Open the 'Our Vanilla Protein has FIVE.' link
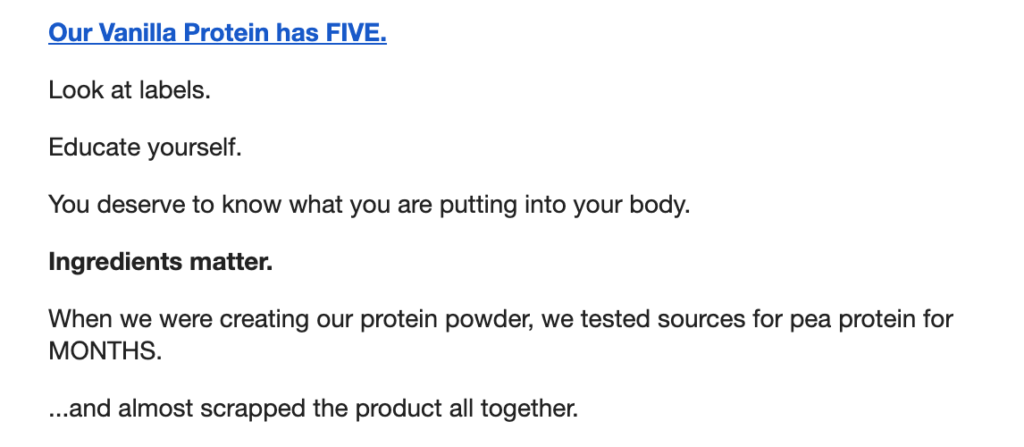 217,33
